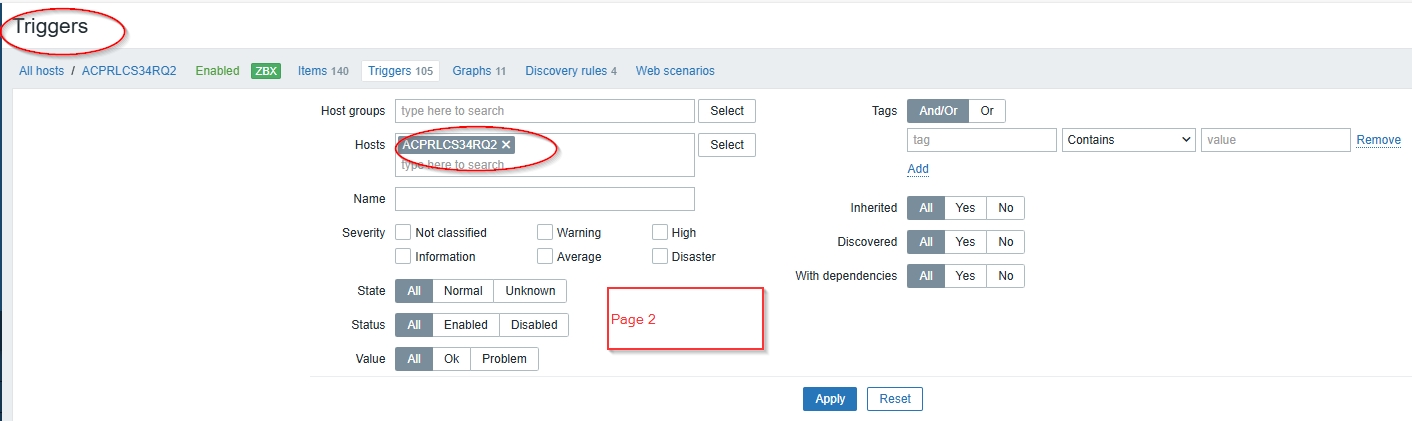Image resolution: width=1412 pixels, height=421 pixels.
Task: Open the Items 140 tab
Action: pos(323,71)
